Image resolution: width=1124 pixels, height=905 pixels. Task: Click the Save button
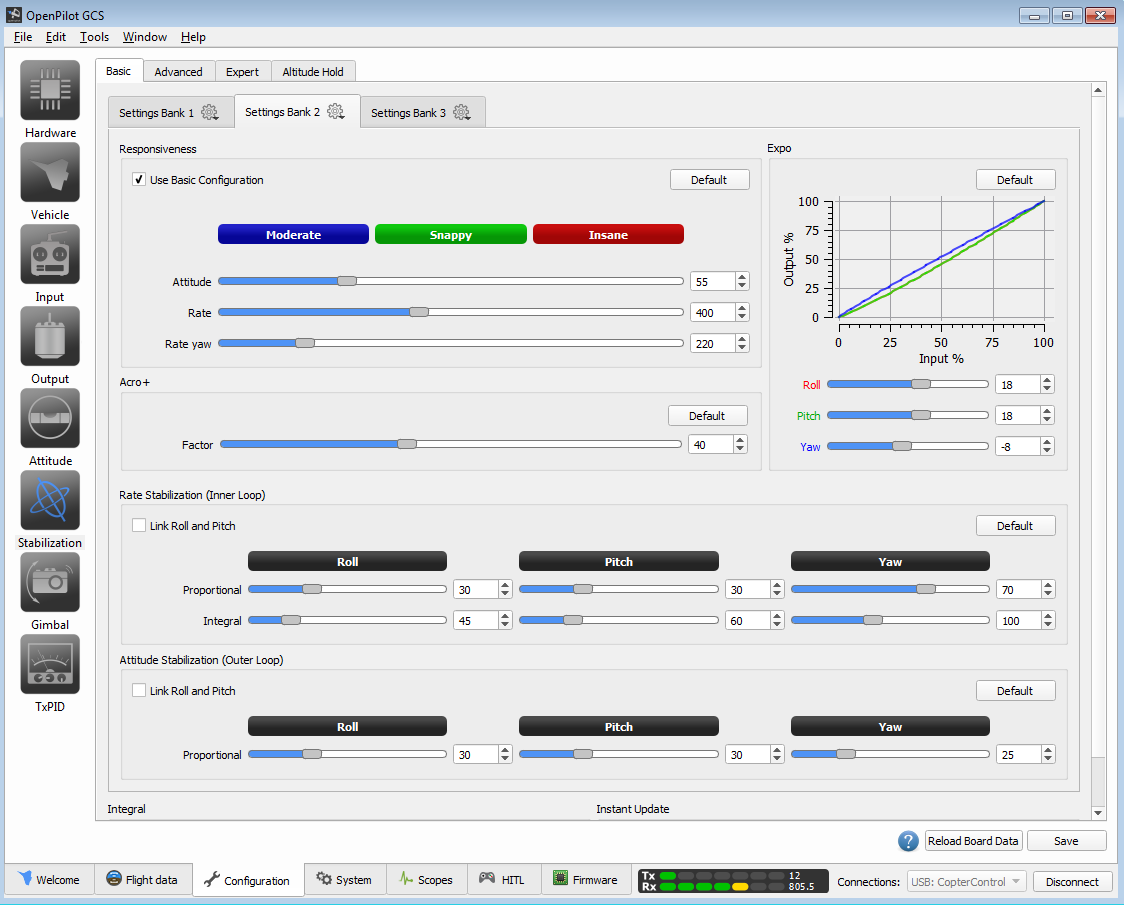tap(1066, 841)
